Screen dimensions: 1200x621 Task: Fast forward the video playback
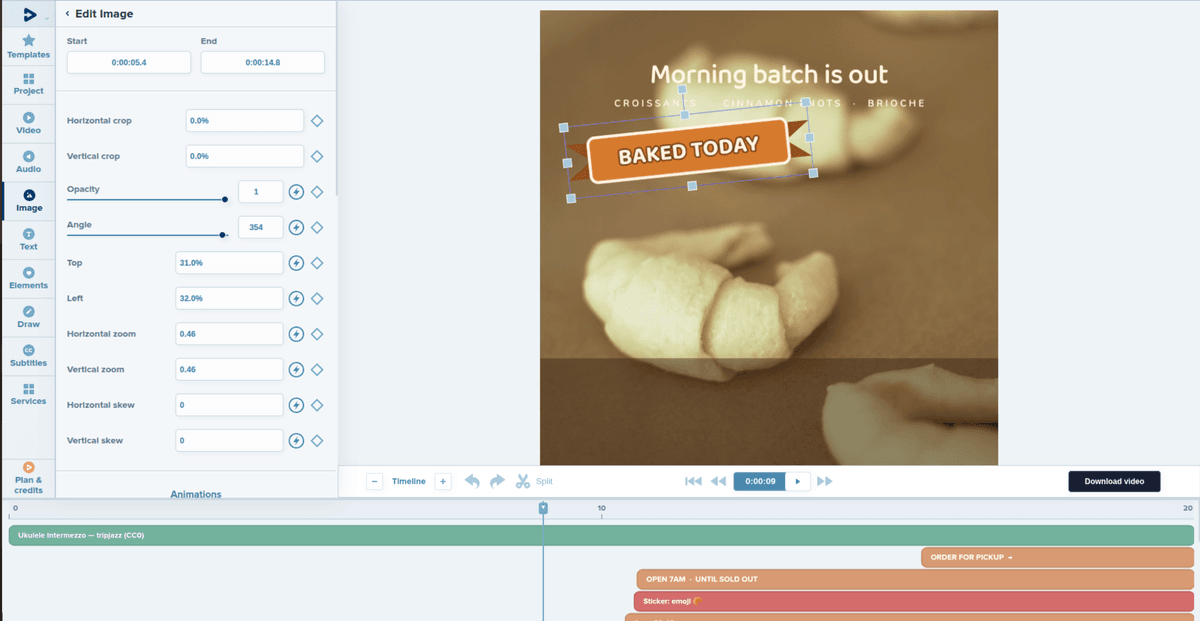coord(825,481)
